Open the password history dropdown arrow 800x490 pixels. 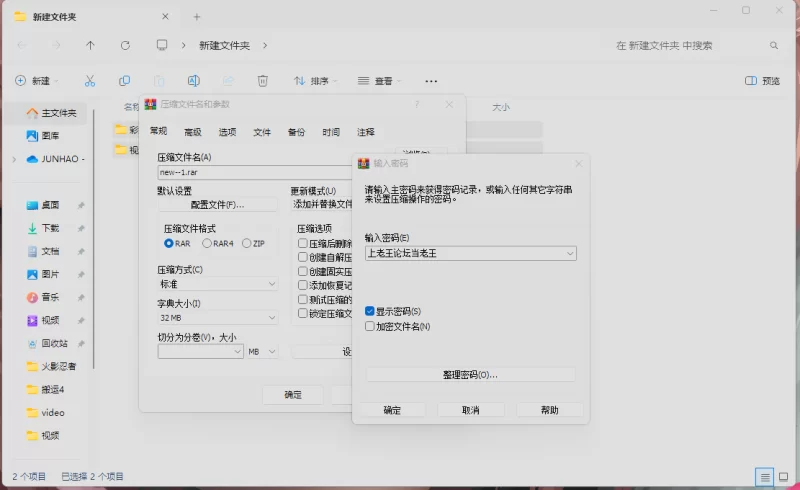pyautogui.click(x=570, y=254)
